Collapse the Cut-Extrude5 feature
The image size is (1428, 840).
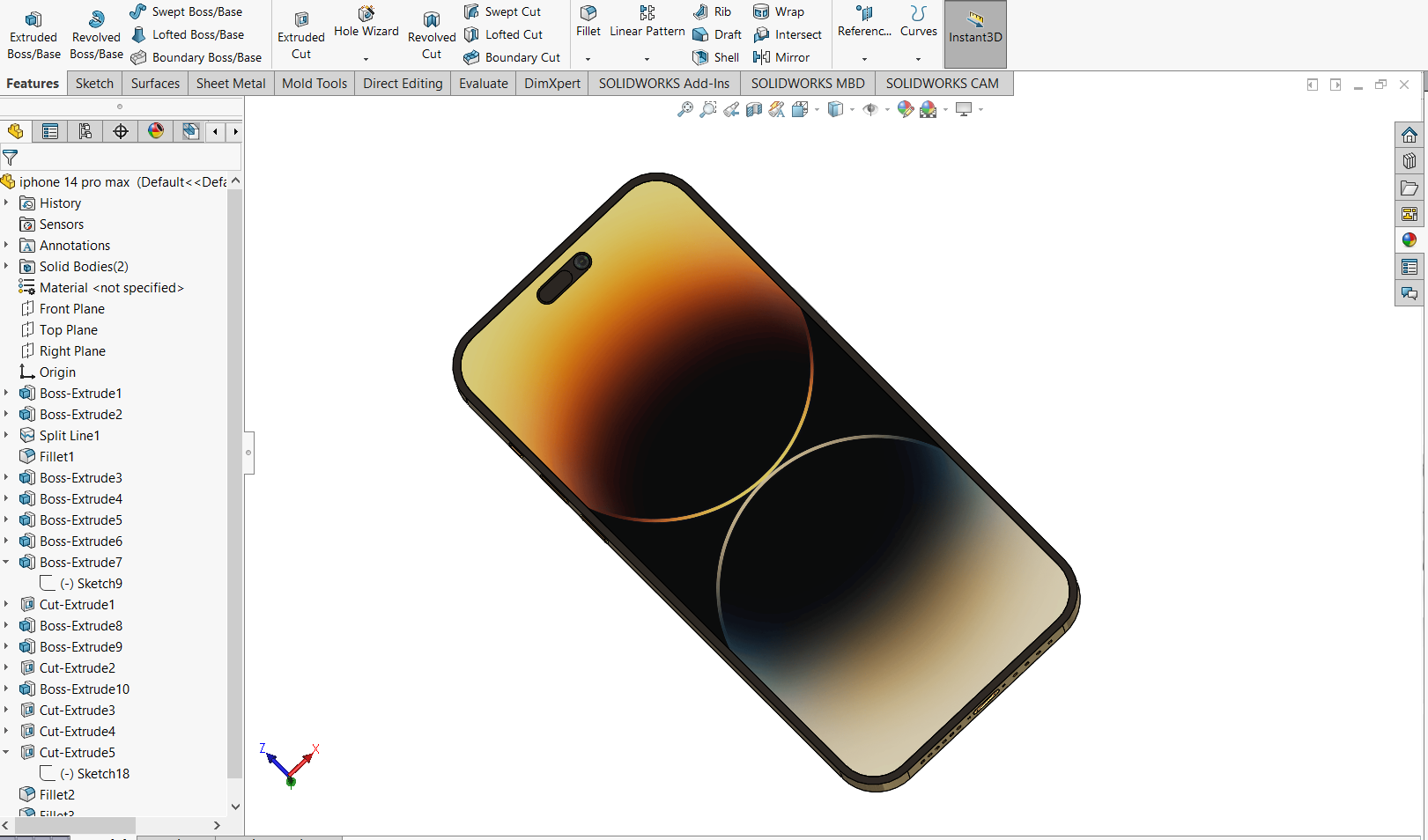[x=6, y=752]
